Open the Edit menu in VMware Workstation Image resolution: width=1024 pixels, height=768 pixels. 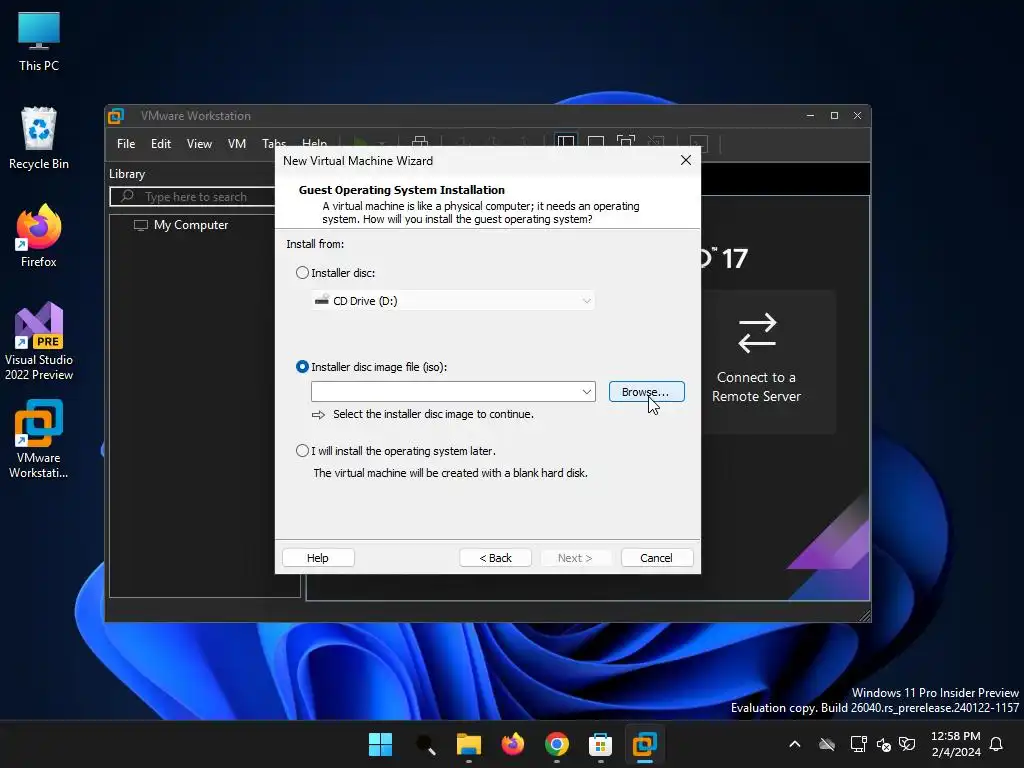161,144
